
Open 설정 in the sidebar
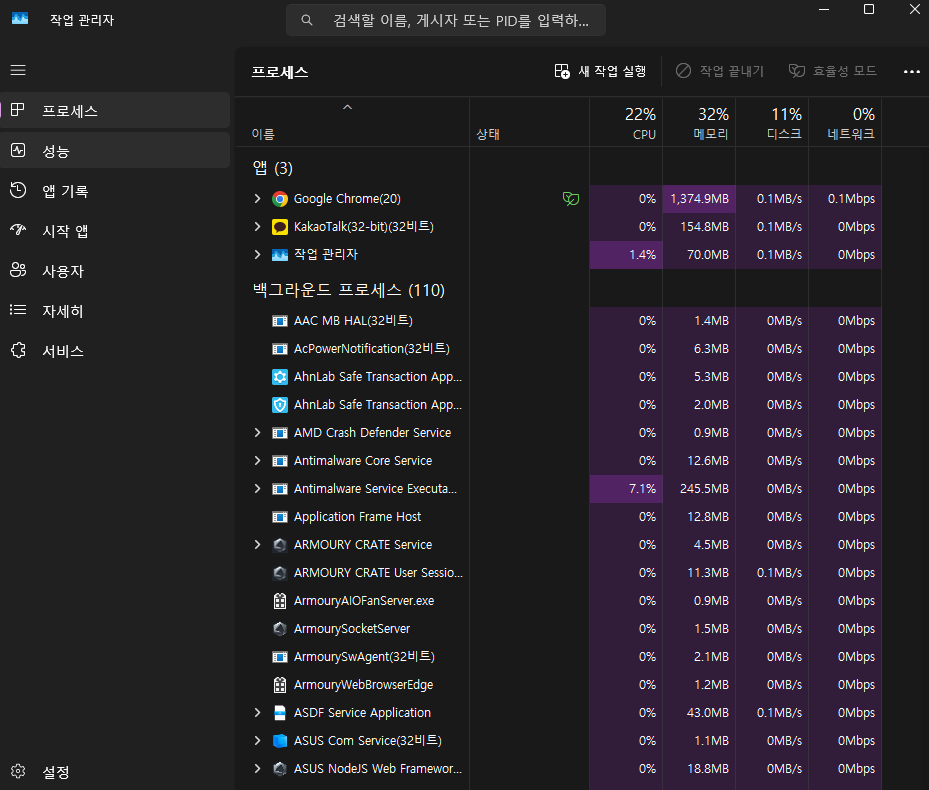coord(115,772)
